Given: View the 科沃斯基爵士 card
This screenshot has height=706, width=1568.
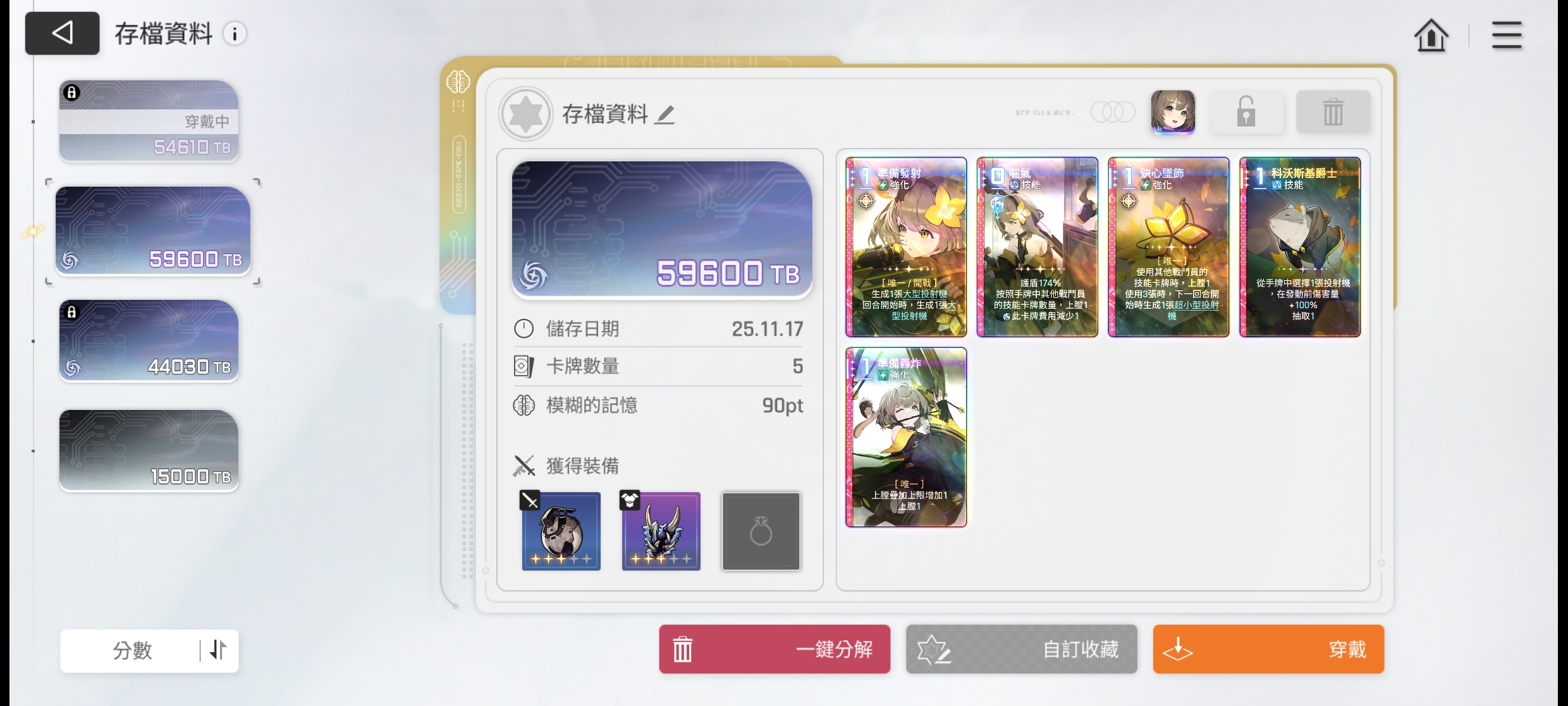Looking at the screenshot, I should click(x=1300, y=247).
